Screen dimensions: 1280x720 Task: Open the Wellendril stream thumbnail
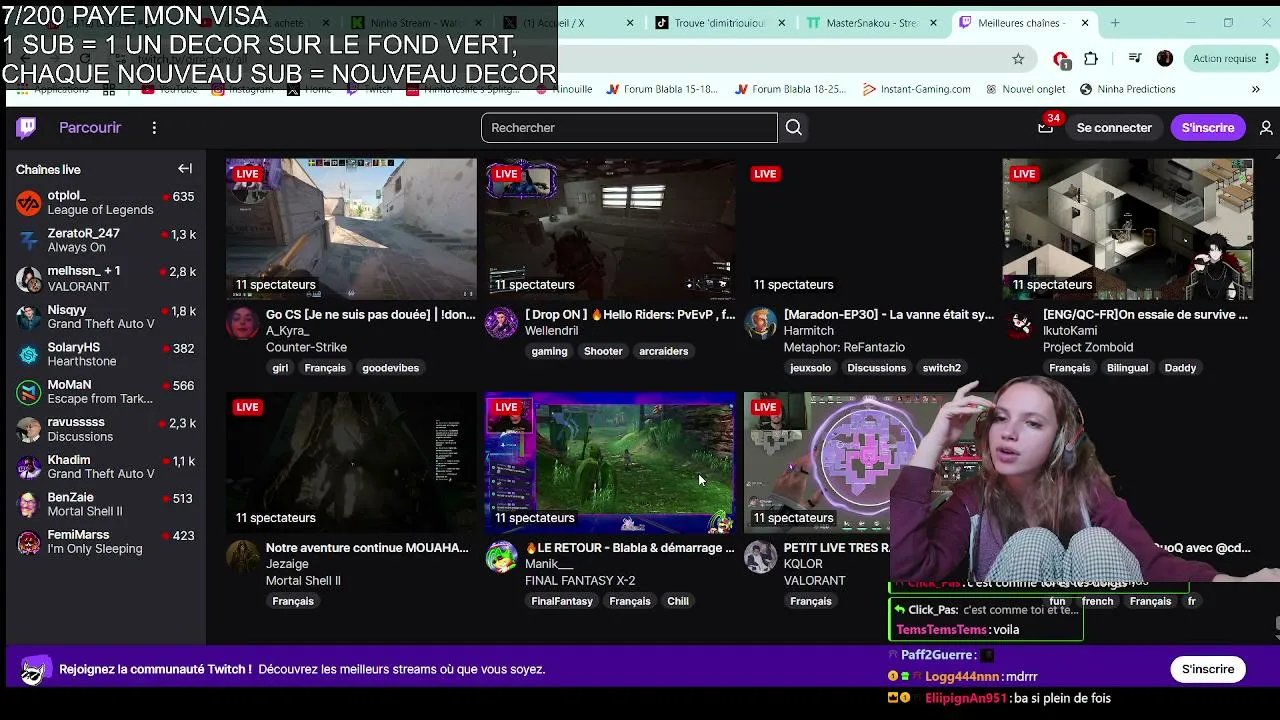tap(610, 229)
